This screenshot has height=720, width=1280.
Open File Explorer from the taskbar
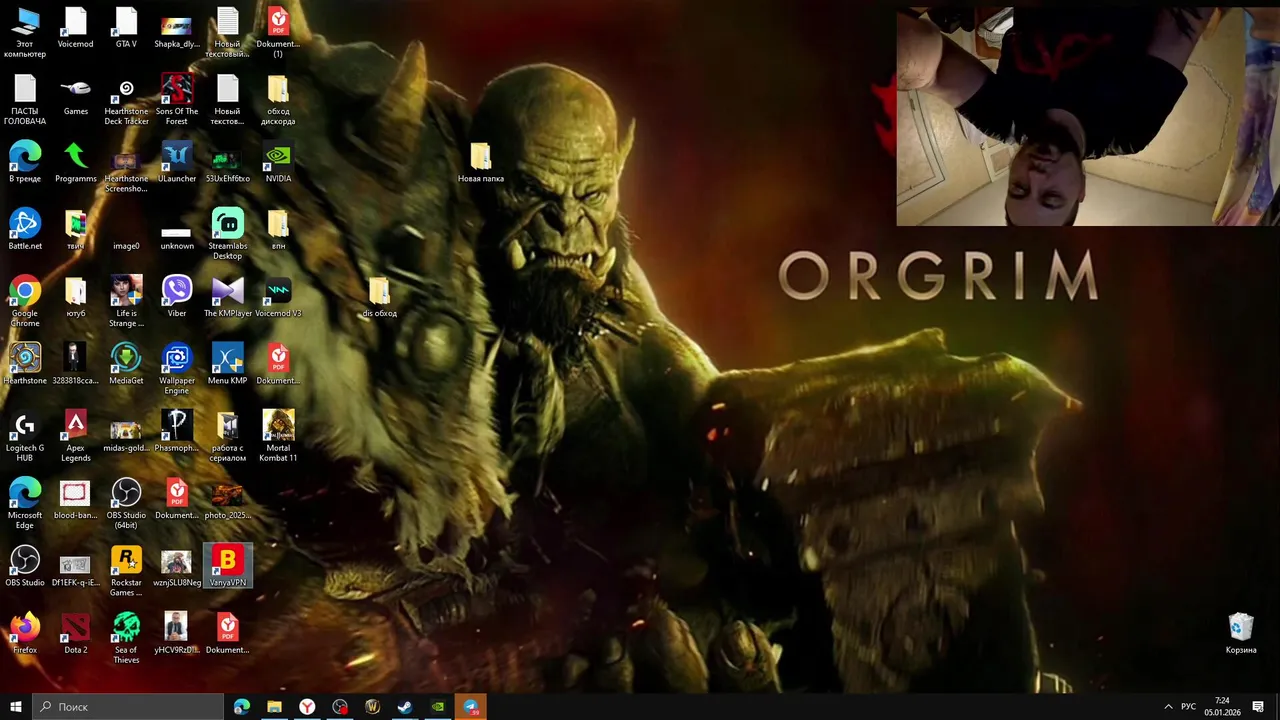tap(274, 707)
